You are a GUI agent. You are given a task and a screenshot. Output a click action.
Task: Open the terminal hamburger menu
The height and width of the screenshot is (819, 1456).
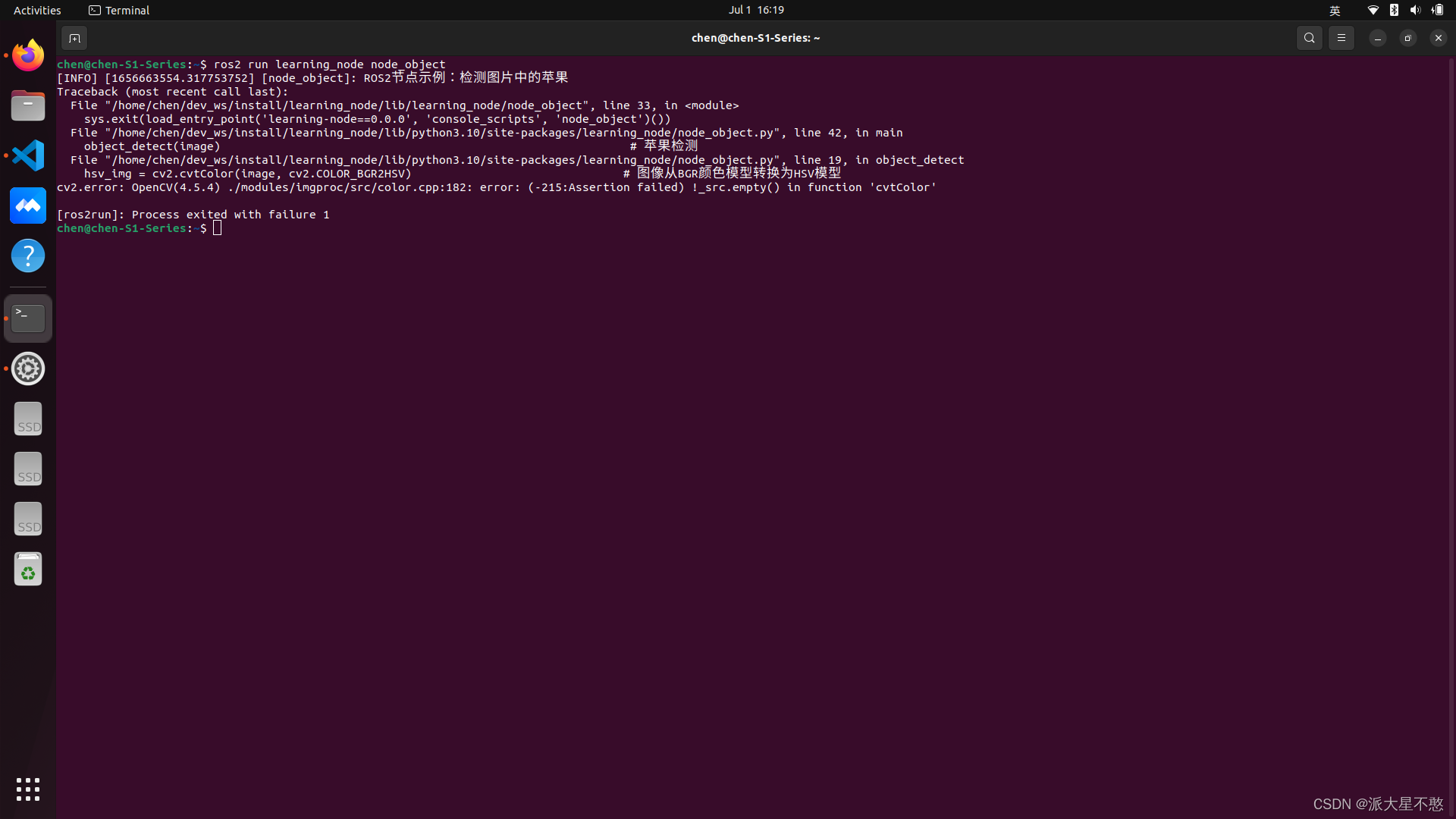click(1341, 38)
